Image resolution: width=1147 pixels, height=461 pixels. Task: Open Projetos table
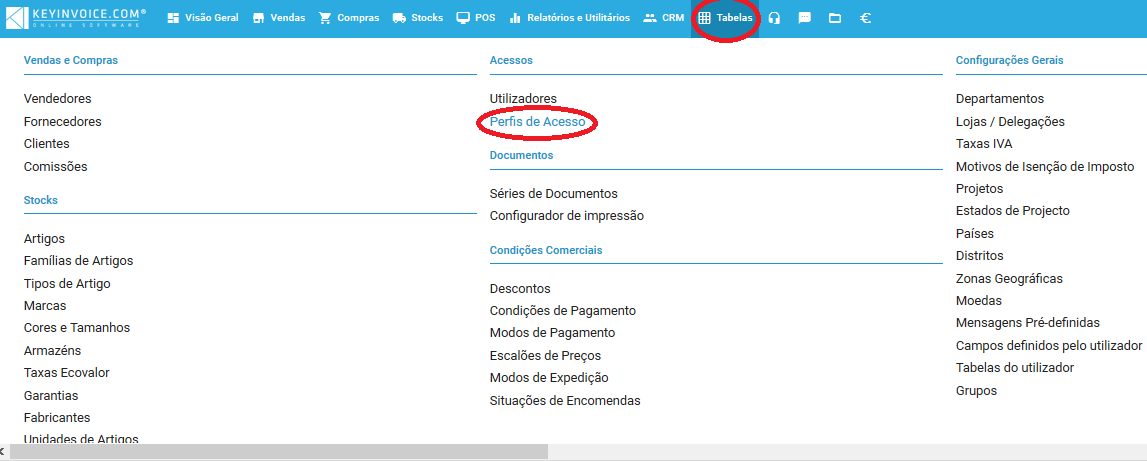979,189
